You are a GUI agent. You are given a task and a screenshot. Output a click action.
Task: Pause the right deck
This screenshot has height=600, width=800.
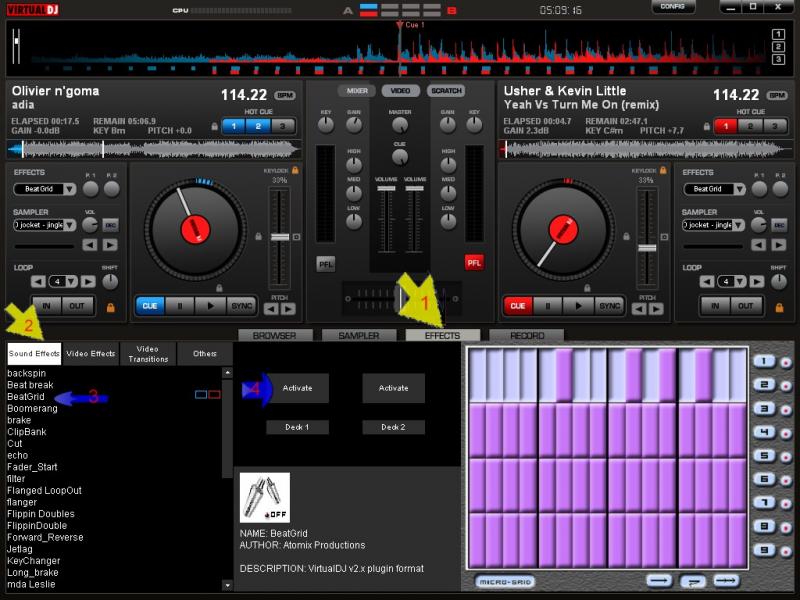pos(547,306)
